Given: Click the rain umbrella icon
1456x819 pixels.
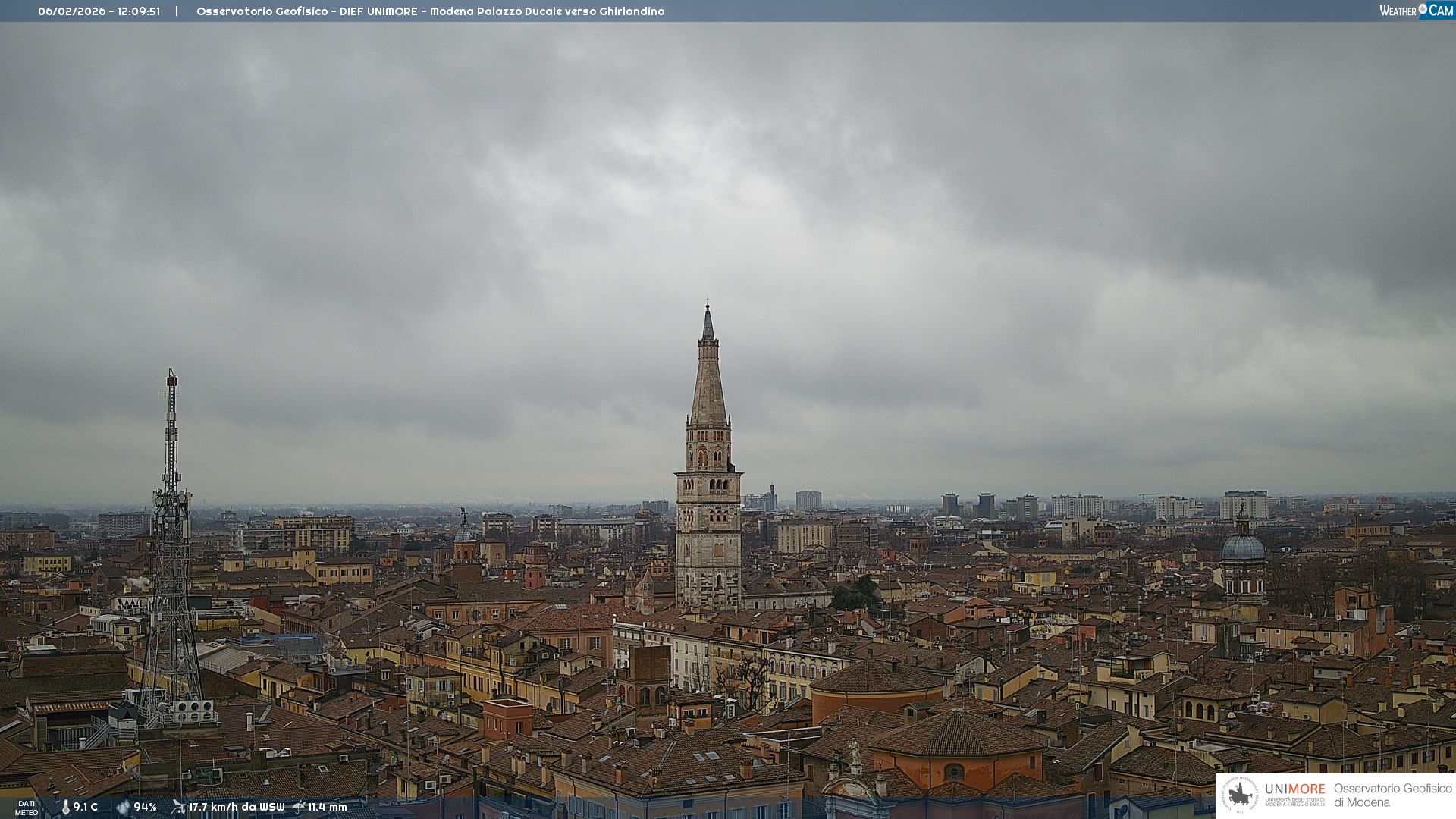Looking at the screenshot, I should point(299,807).
